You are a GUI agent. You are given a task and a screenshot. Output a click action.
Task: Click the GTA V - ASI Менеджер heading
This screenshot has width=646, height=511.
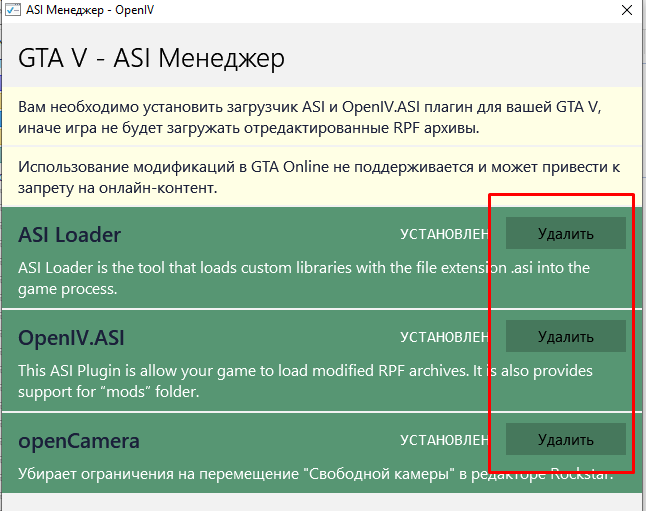[151, 58]
